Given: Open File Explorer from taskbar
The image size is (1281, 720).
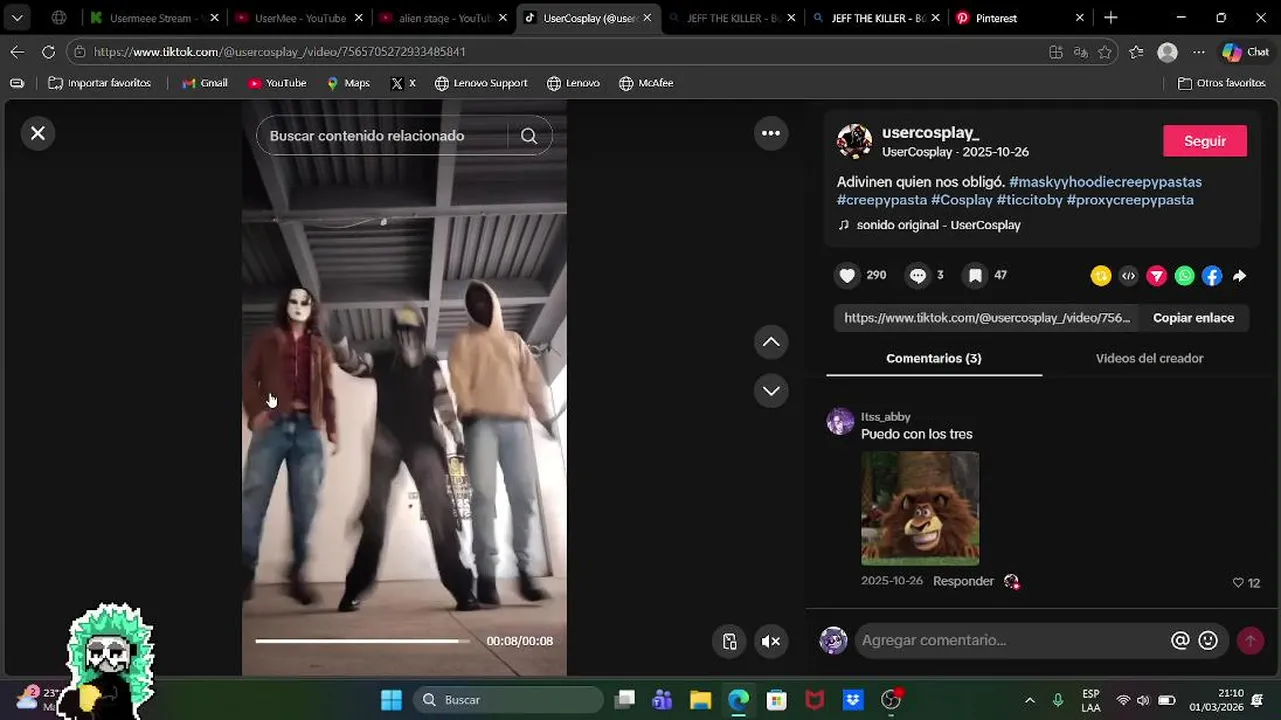Looking at the screenshot, I should click(700, 700).
